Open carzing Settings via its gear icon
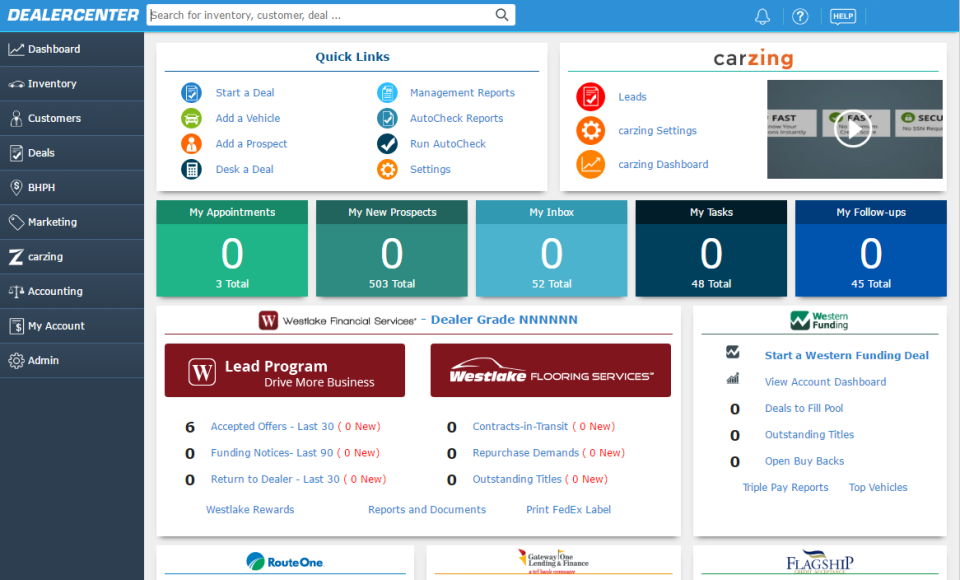Image resolution: width=960 pixels, height=580 pixels. click(x=592, y=130)
